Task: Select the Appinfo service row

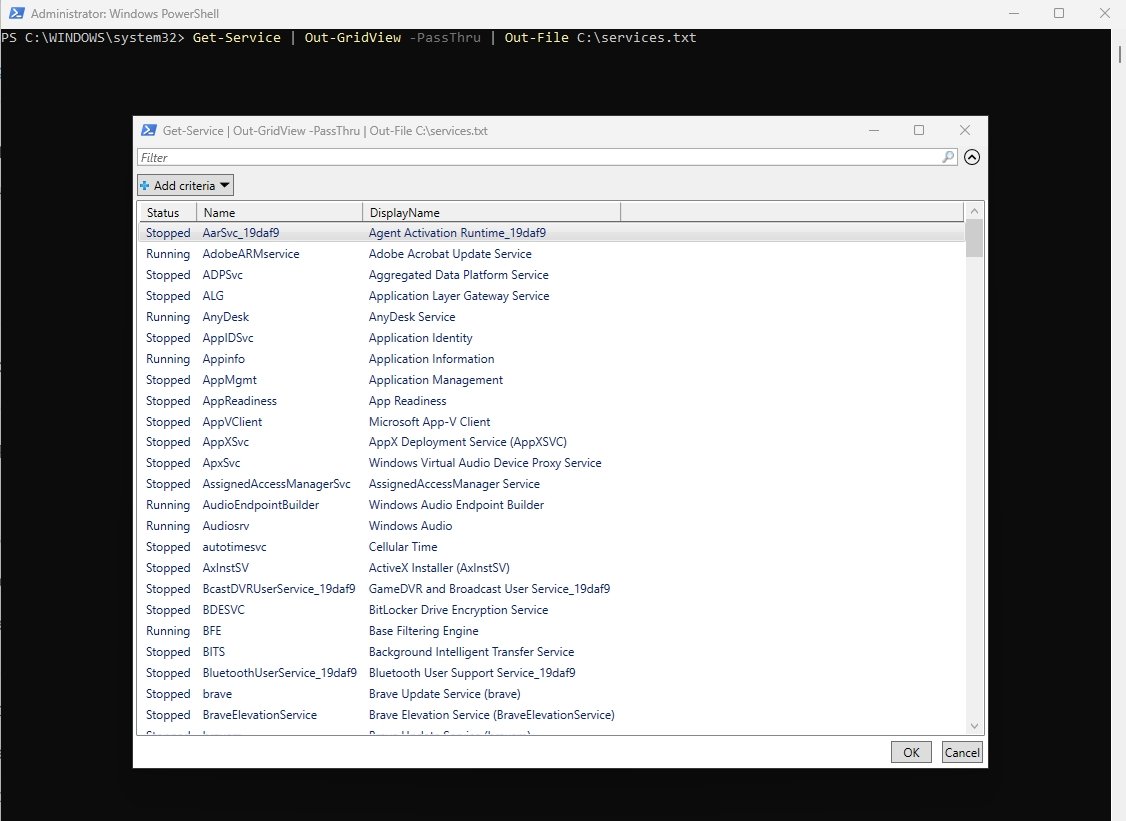Action: pos(551,358)
